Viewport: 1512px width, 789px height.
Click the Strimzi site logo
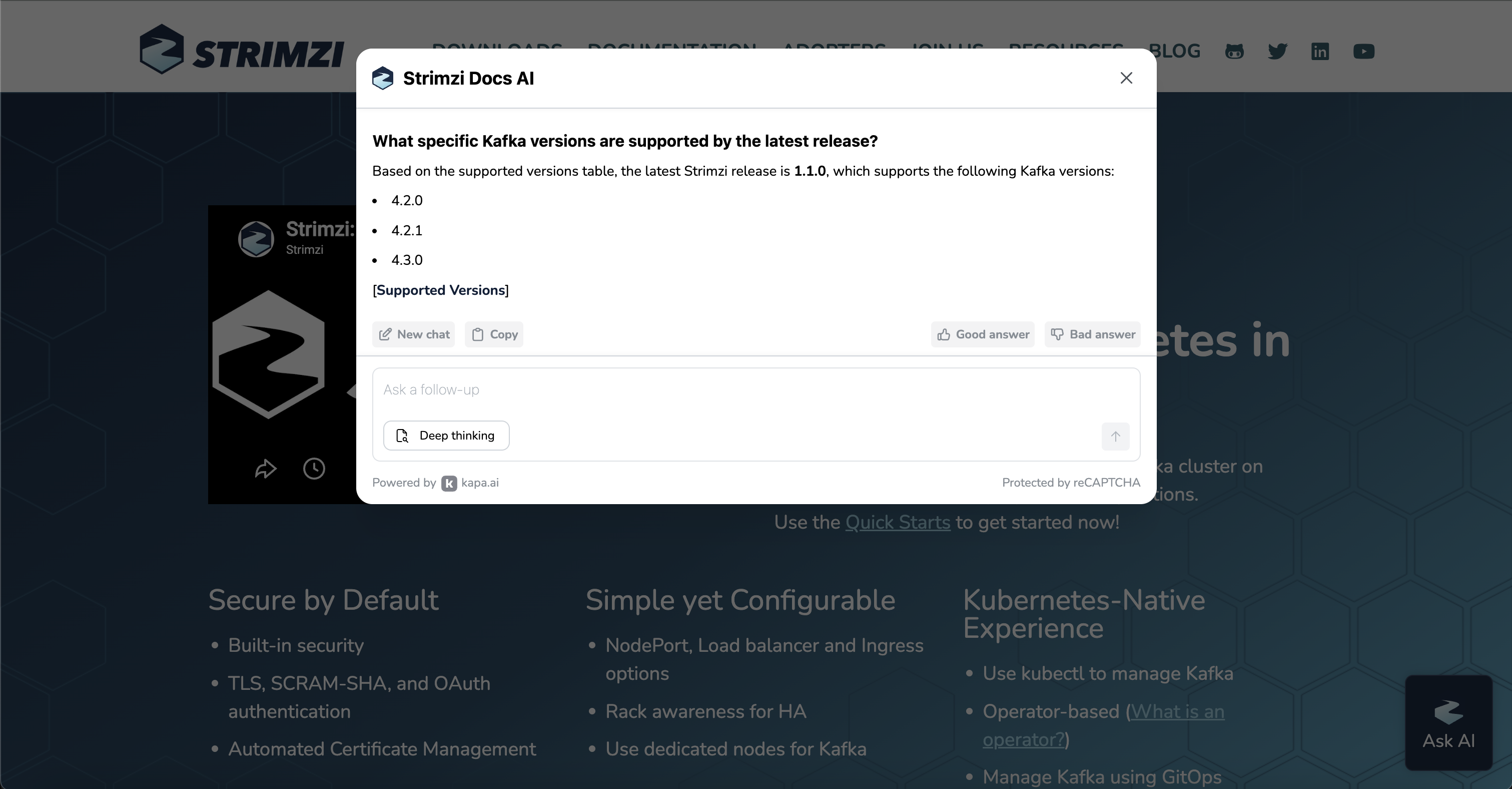point(242,50)
